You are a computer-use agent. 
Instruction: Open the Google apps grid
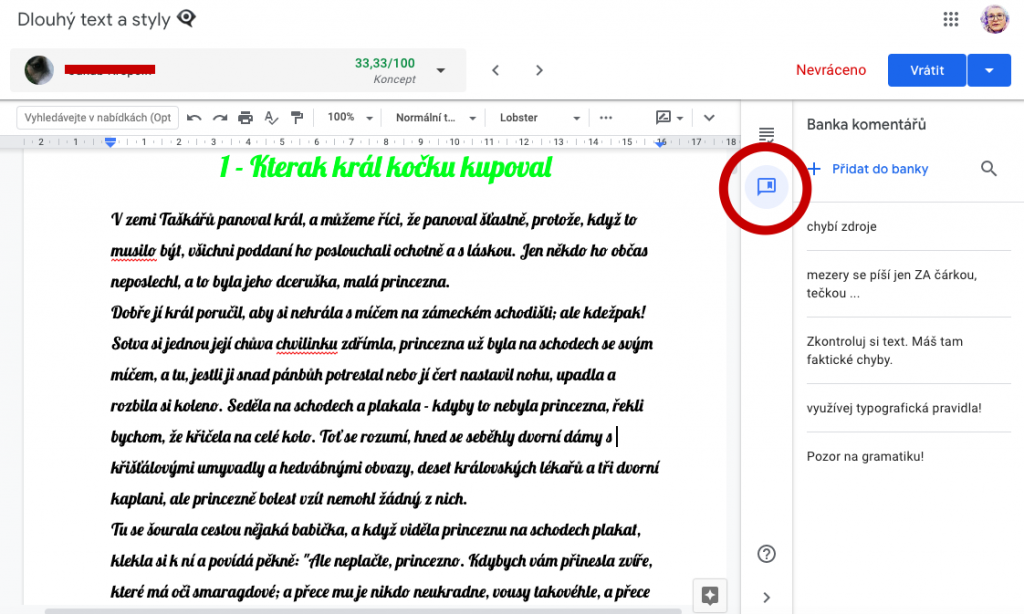(x=951, y=20)
